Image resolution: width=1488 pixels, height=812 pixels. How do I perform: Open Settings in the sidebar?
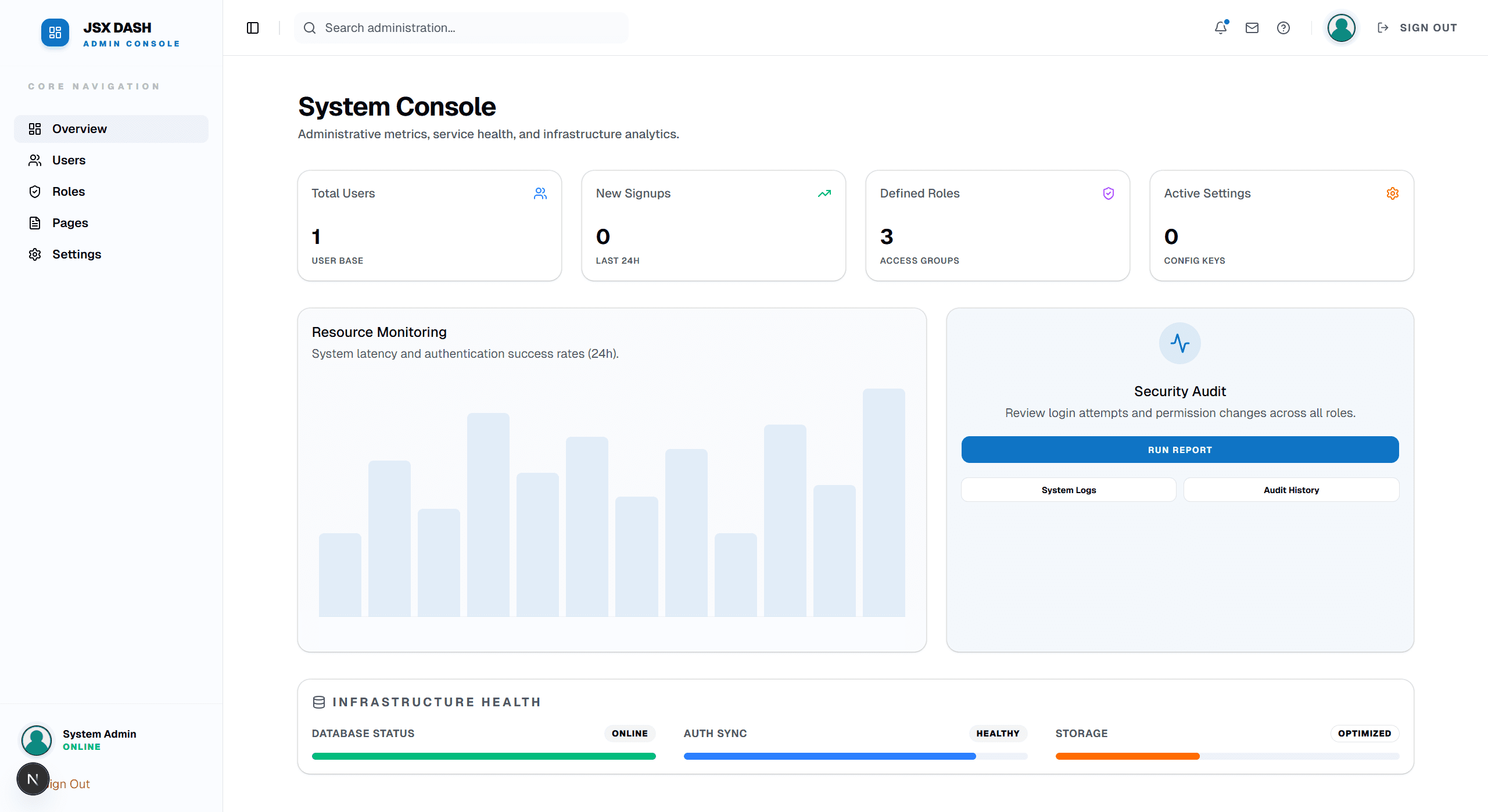[111, 254]
